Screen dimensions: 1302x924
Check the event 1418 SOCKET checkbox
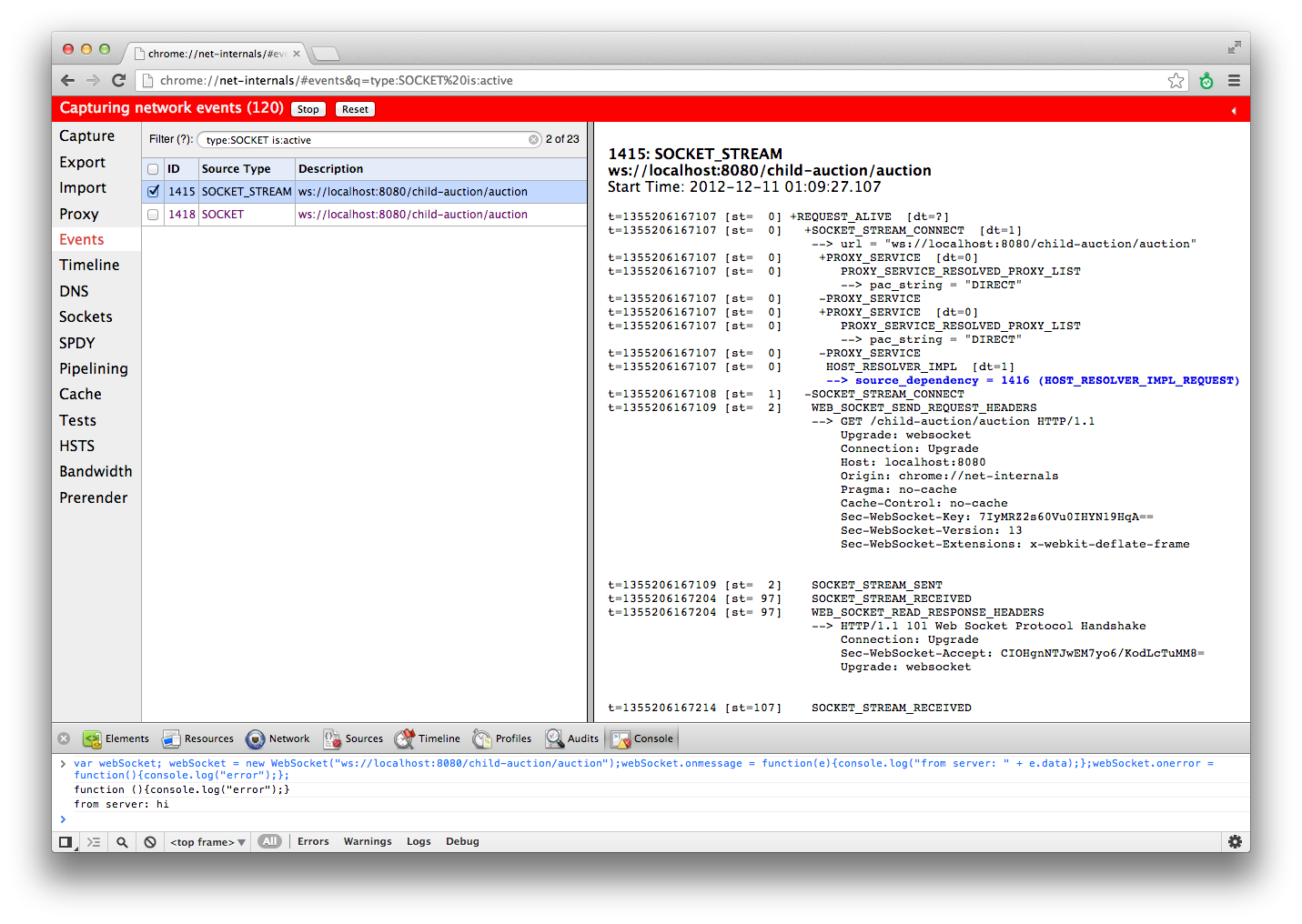tap(153, 215)
